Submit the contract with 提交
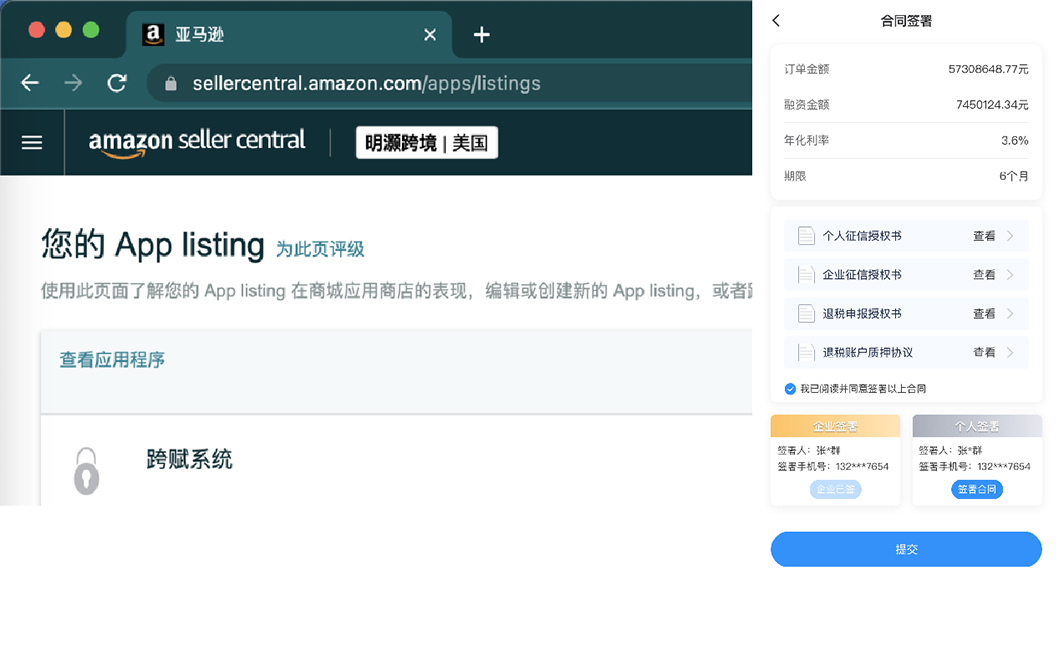This screenshot has height=653, width=1059. point(906,549)
